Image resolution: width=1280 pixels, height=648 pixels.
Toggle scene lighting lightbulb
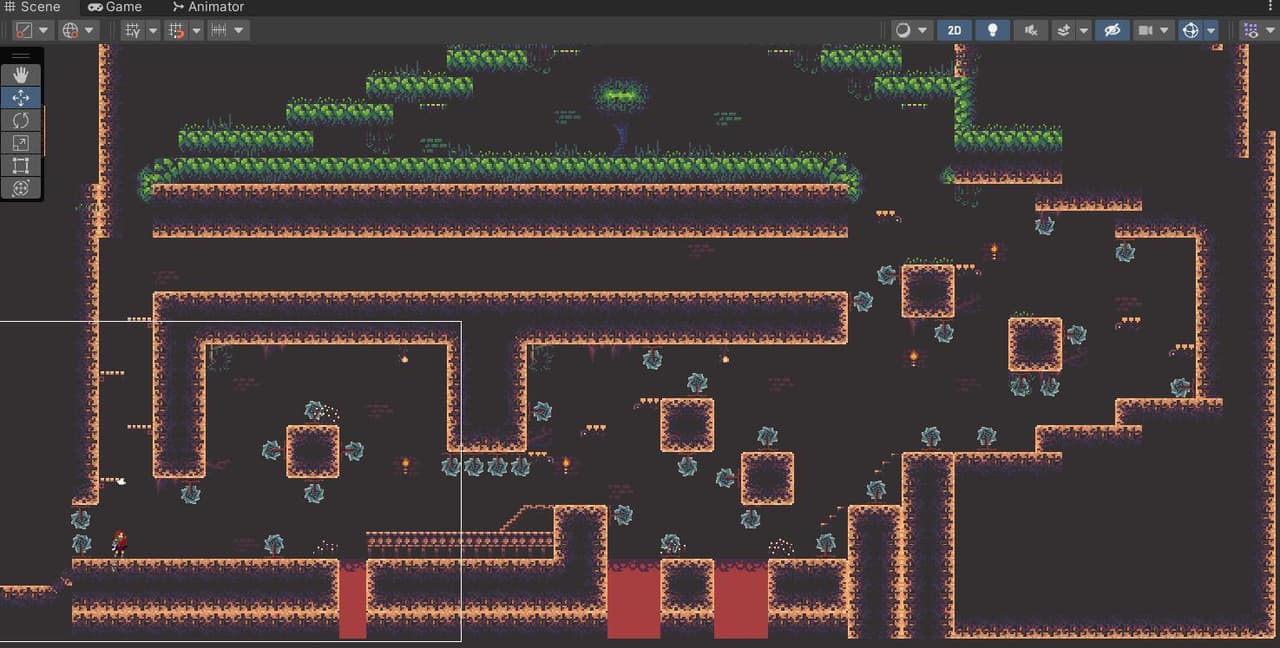(x=992, y=30)
